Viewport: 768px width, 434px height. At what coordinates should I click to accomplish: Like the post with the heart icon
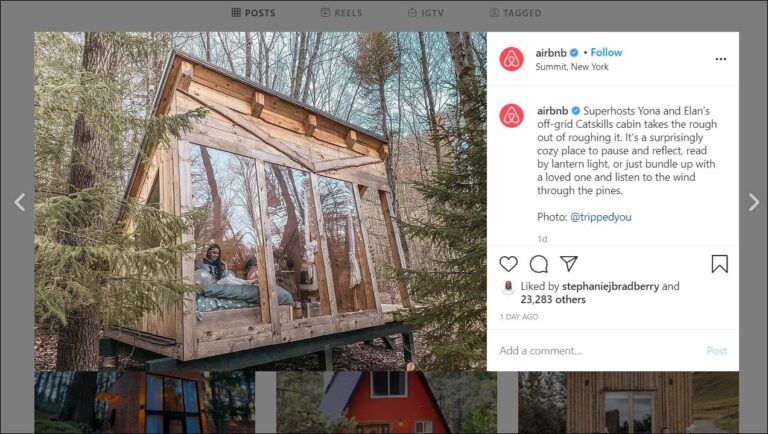(508, 264)
